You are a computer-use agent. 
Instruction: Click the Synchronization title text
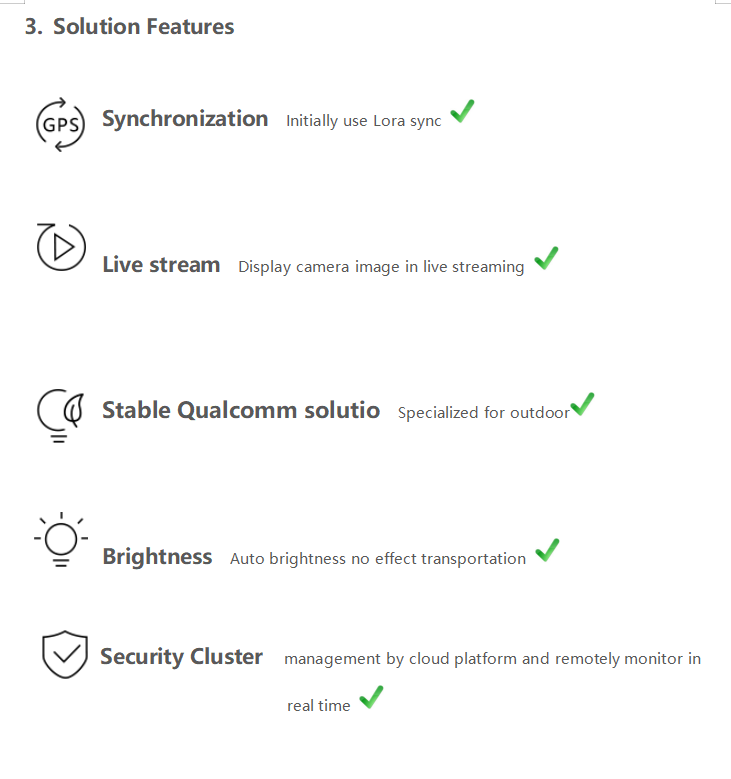[x=185, y=119]
